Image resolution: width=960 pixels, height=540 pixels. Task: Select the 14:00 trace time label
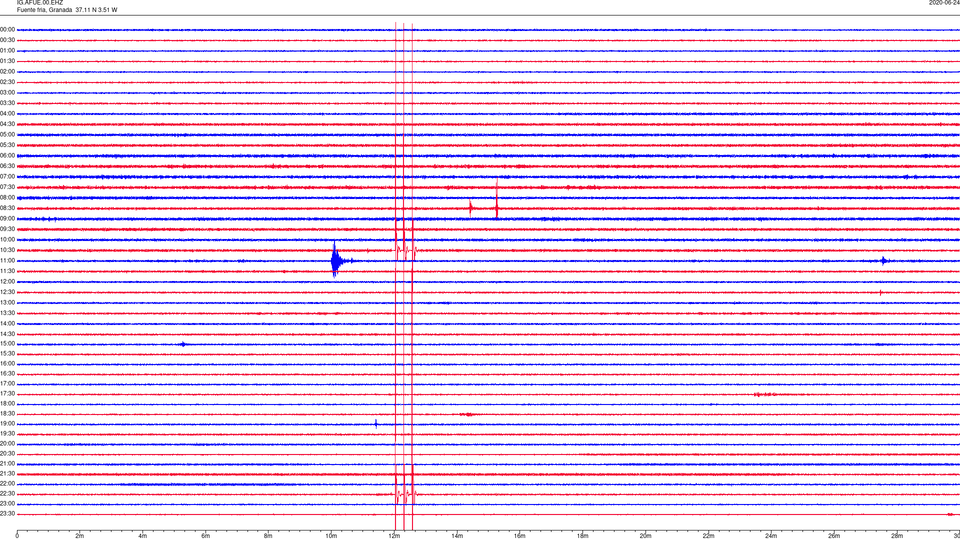7,324
